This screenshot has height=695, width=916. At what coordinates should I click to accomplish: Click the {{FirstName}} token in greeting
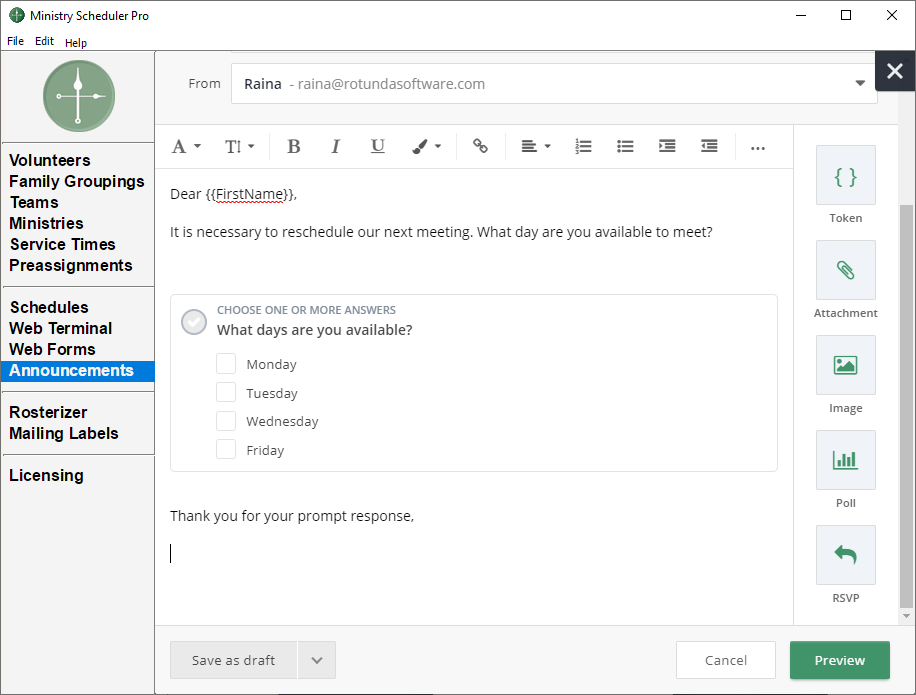click(x=251, y=194)
